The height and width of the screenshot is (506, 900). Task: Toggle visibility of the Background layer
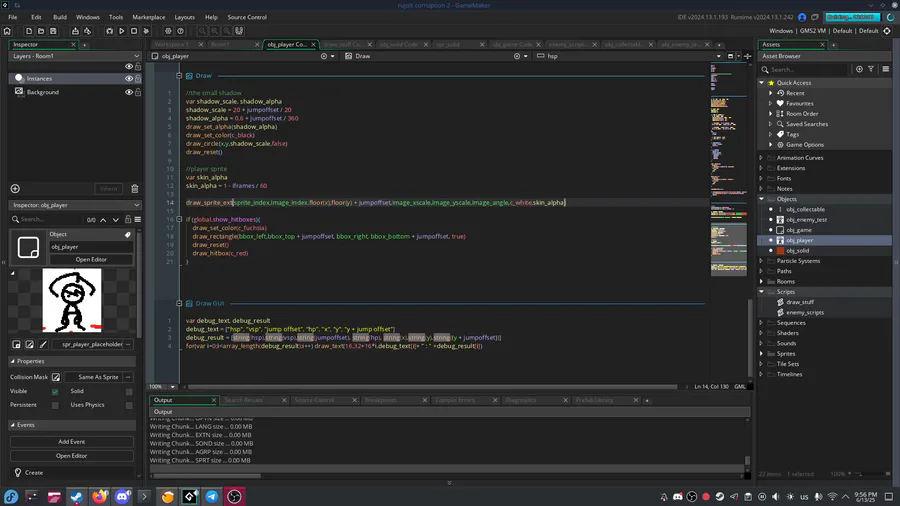tap(129, 92)
